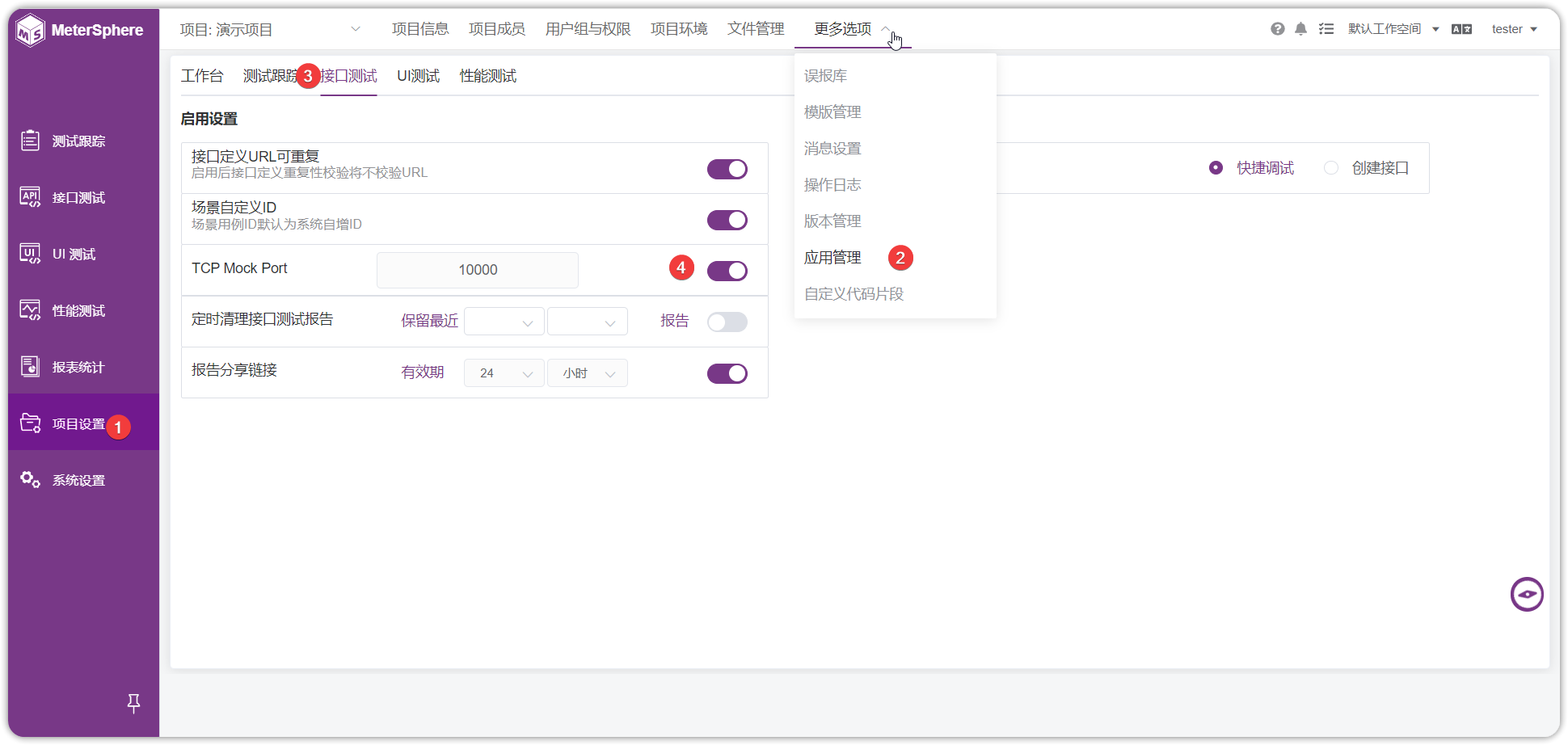
Task: Expand the 项目: 演示项目 dropdown
Action: 270,30
